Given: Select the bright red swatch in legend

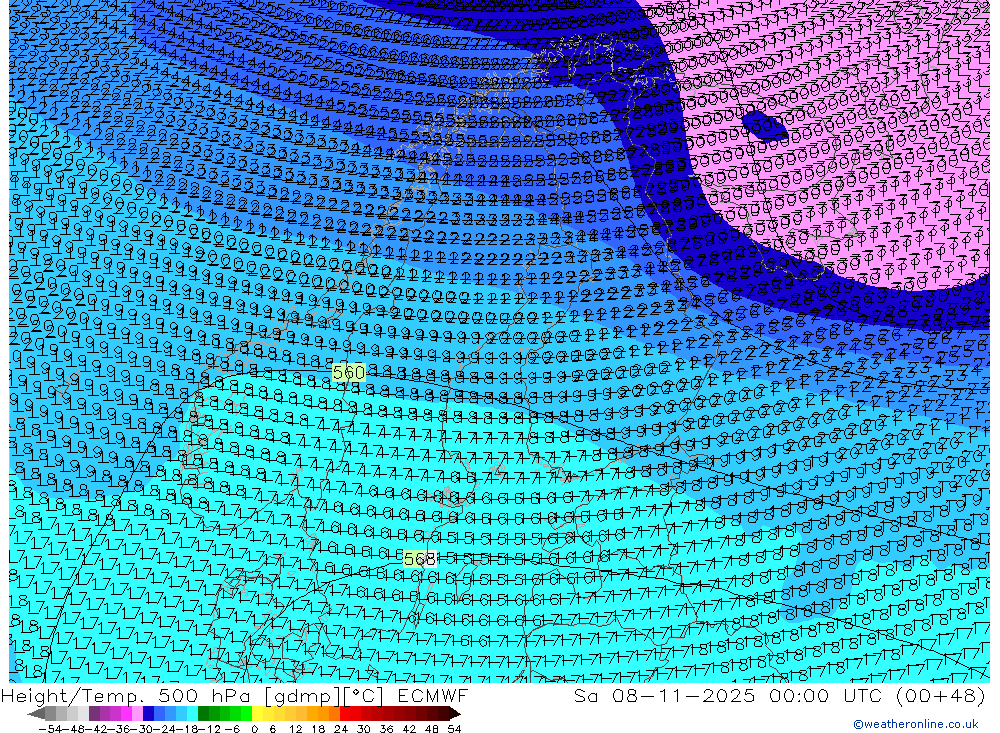Looking at the screenshot, I should pyautogui.click(x=345, y=714).
